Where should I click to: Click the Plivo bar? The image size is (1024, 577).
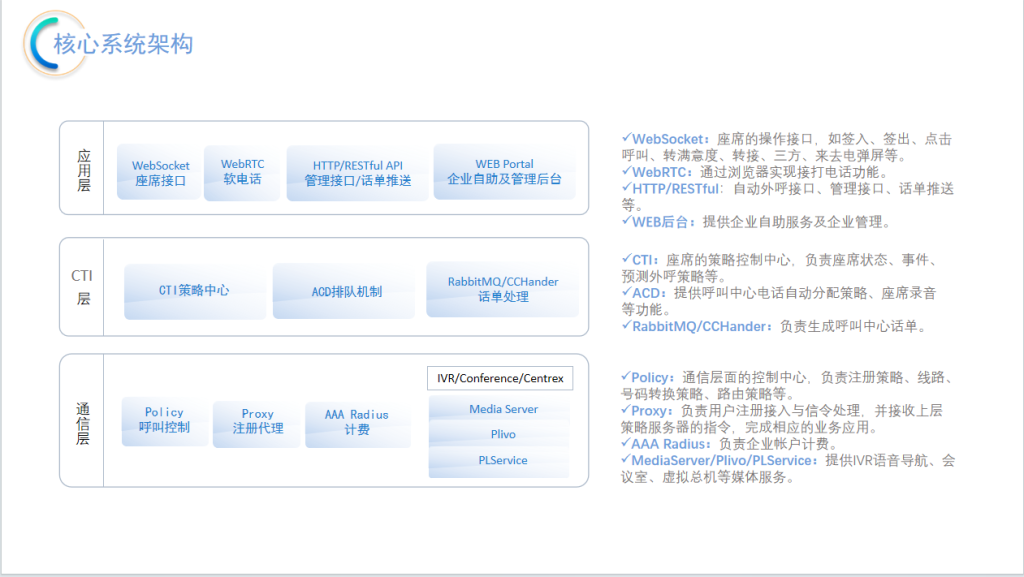pos(500,435)
